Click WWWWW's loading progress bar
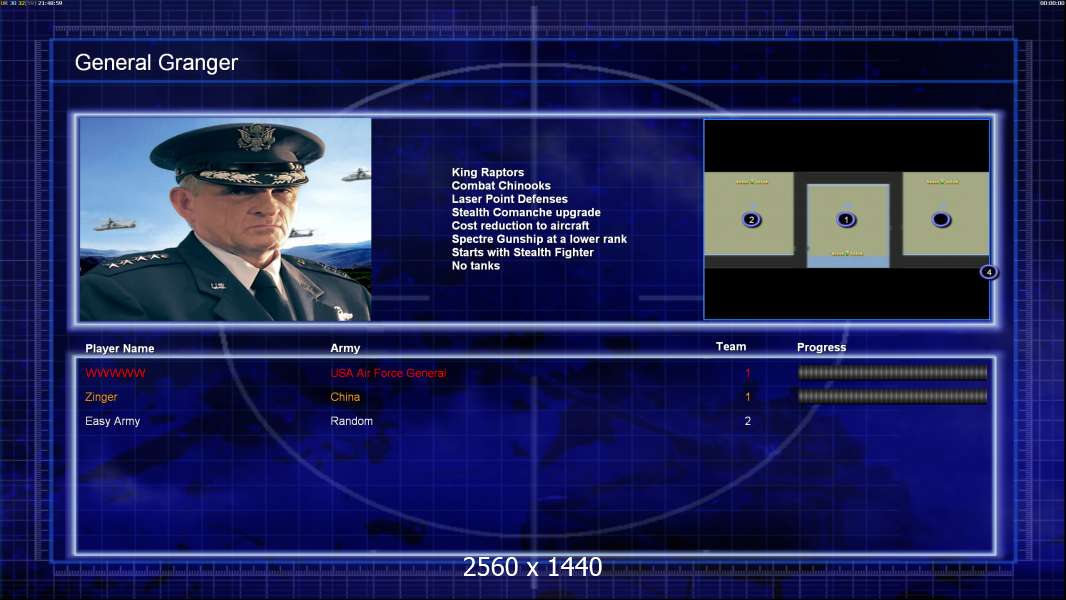This screenshot has width=1066, height=600. 893,372
